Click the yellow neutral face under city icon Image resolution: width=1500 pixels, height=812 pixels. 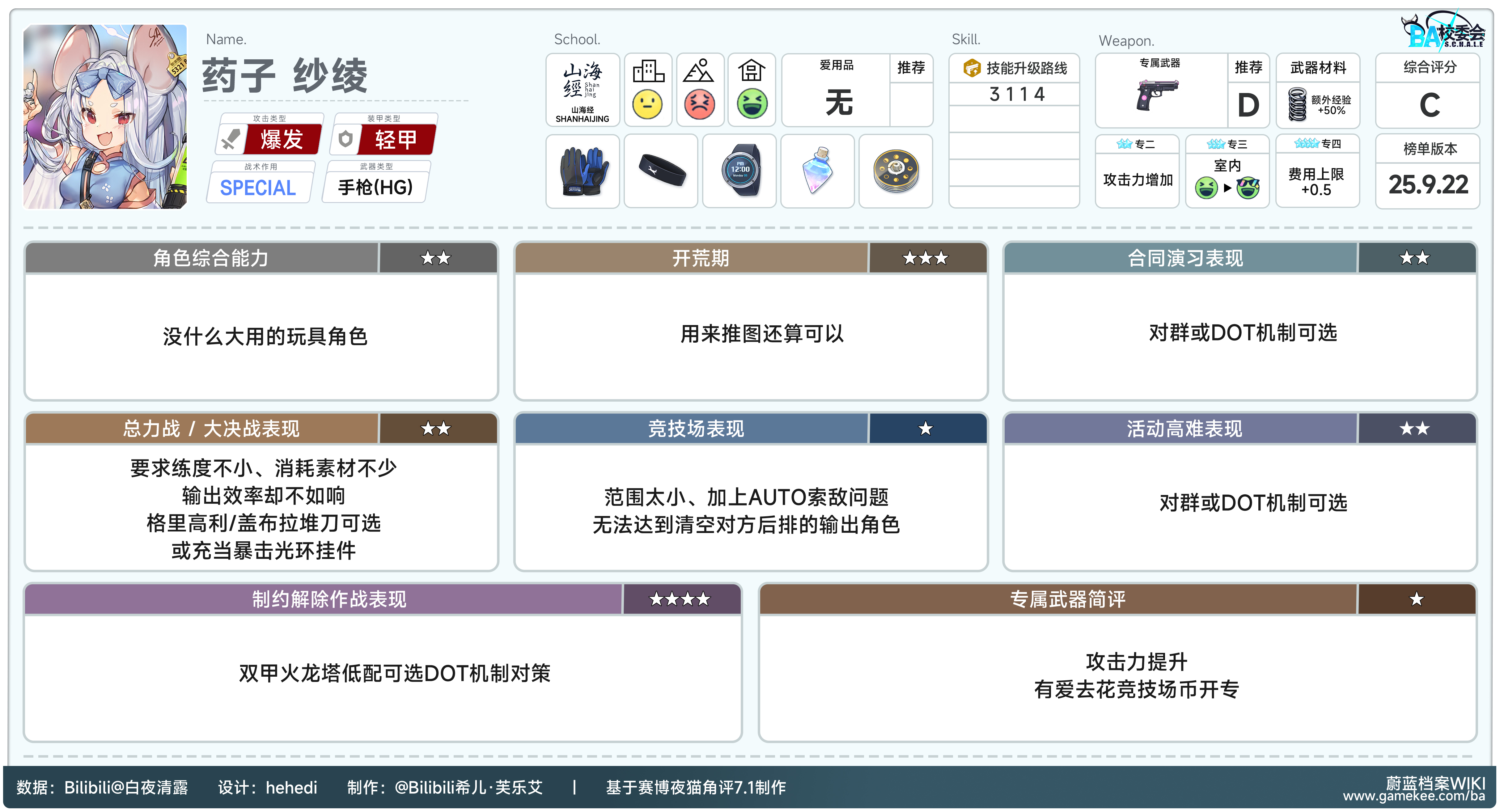tap(647, 105)
